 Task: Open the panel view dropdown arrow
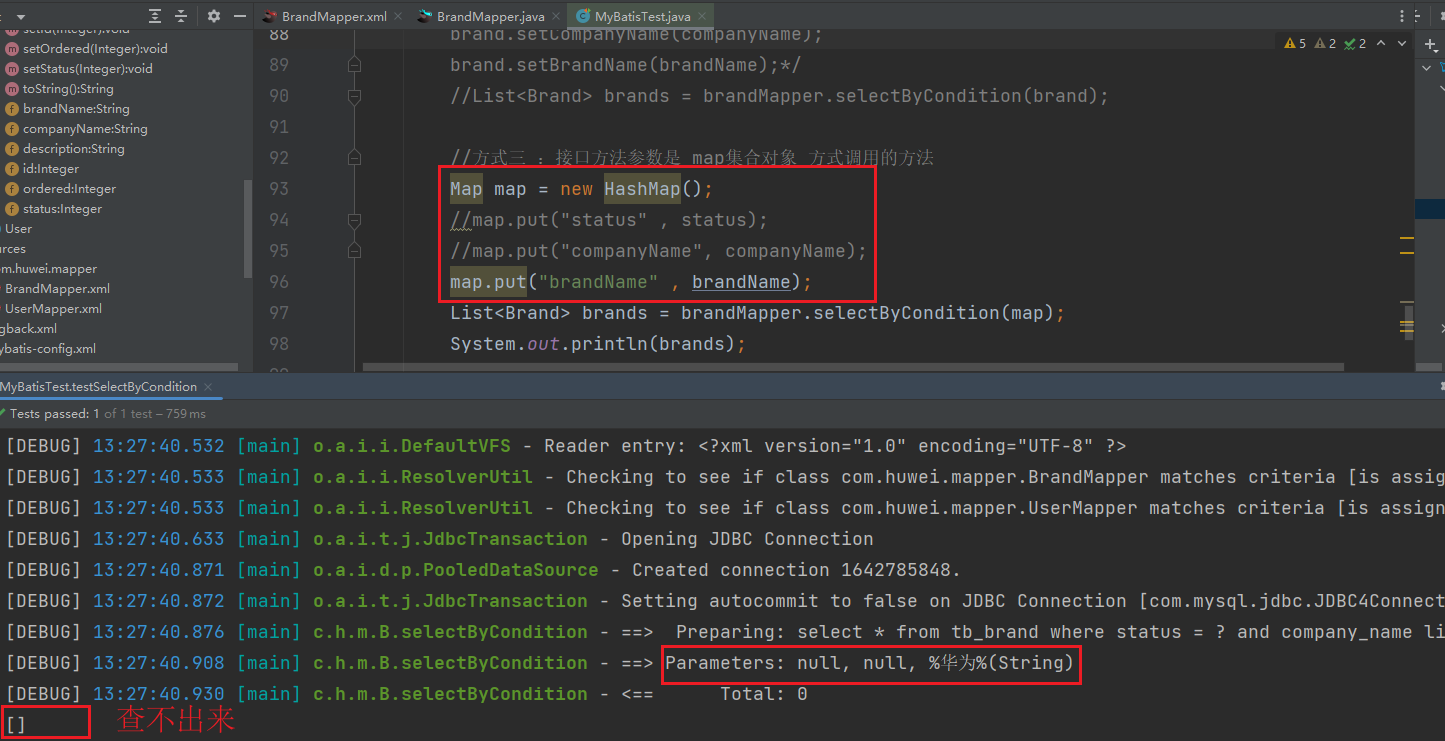[21, 17]
